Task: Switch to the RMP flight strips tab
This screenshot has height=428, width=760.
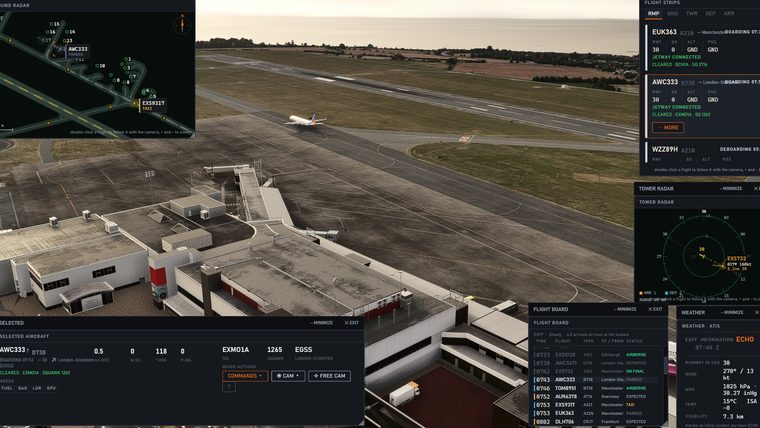Action: 653,14
